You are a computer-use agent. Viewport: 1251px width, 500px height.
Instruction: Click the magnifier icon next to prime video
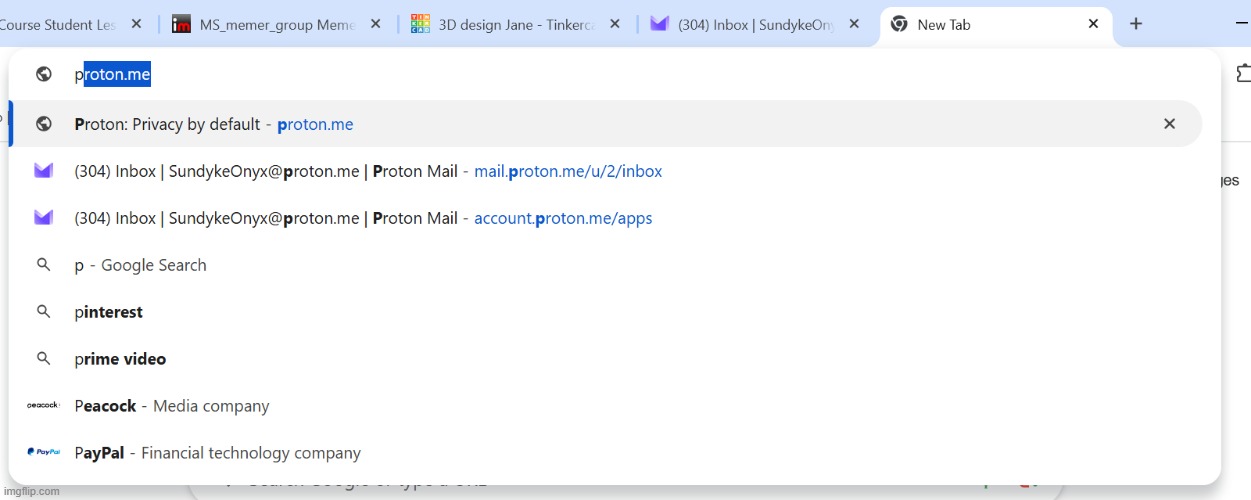[x=43, y=359]
